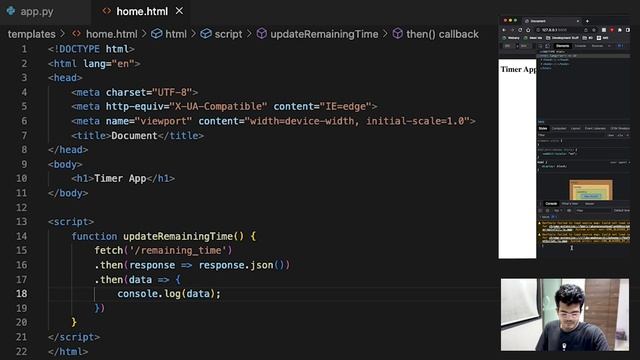Go to browser home page icon
Screen dimensions: 640x360
528,30
